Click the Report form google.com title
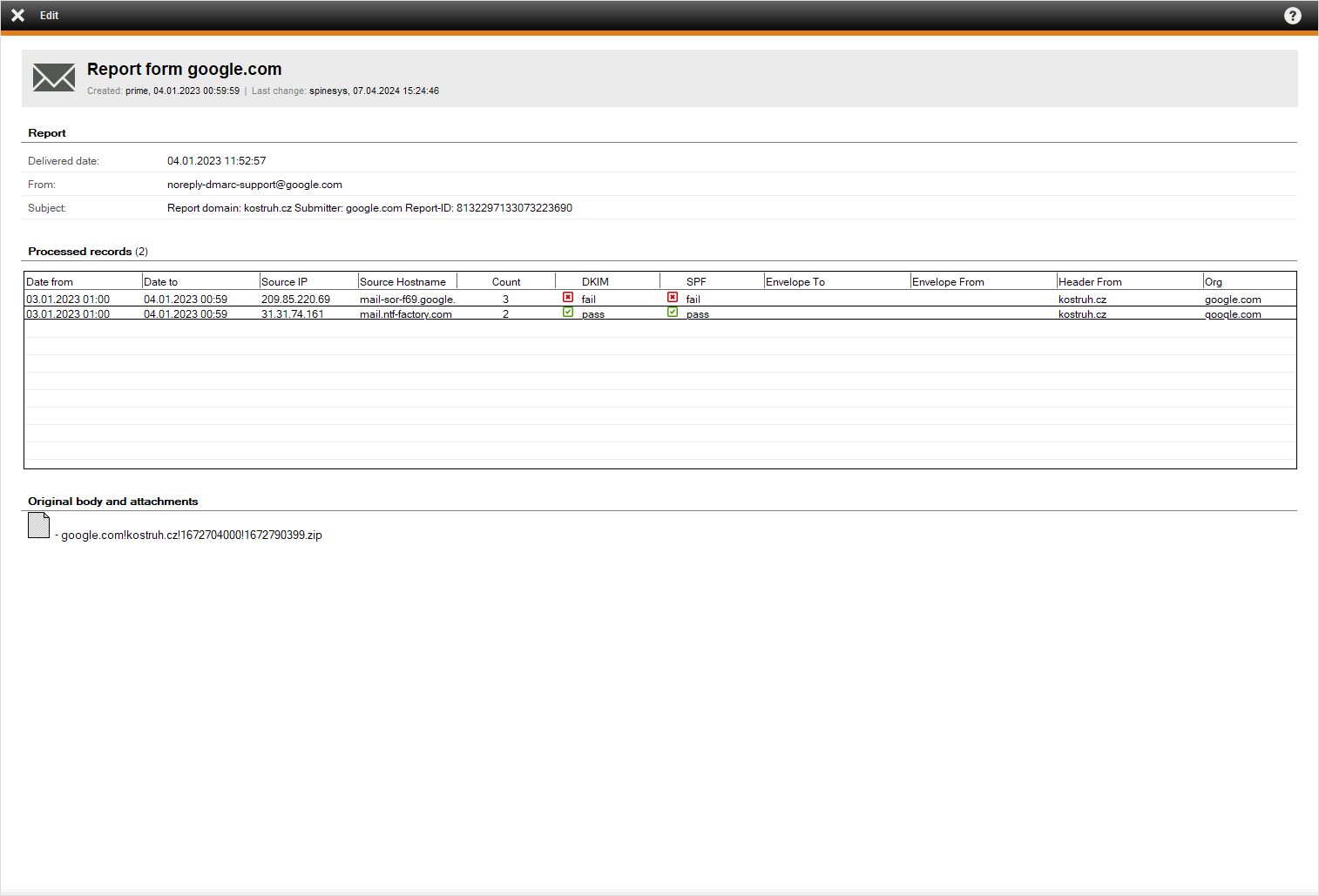Screen dimensions: 1319x896 point(185,69)
